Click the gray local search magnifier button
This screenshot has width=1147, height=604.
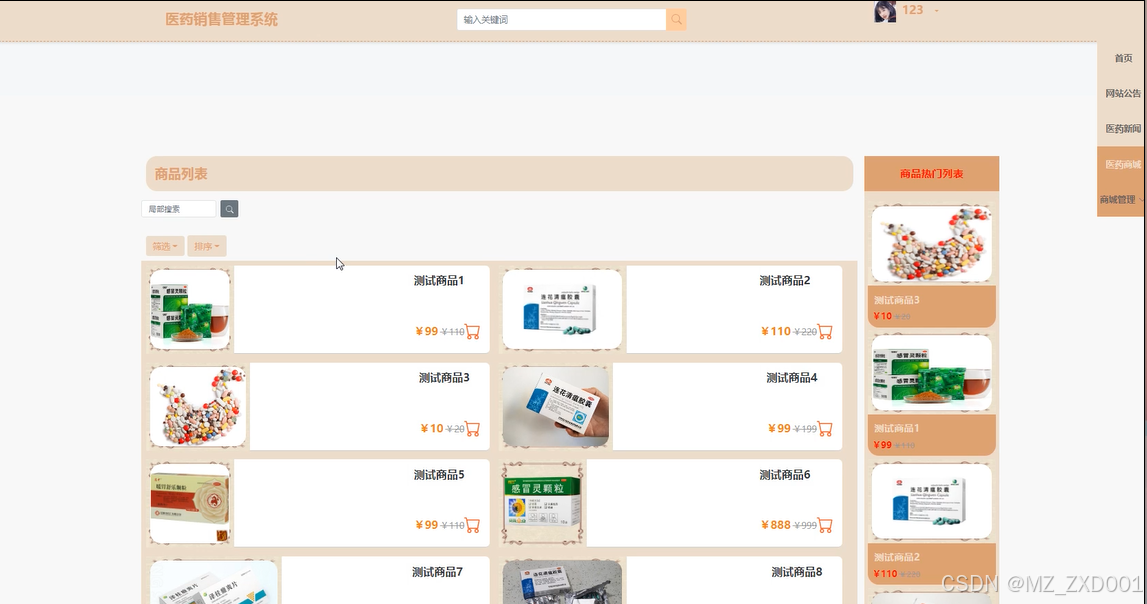229,209
